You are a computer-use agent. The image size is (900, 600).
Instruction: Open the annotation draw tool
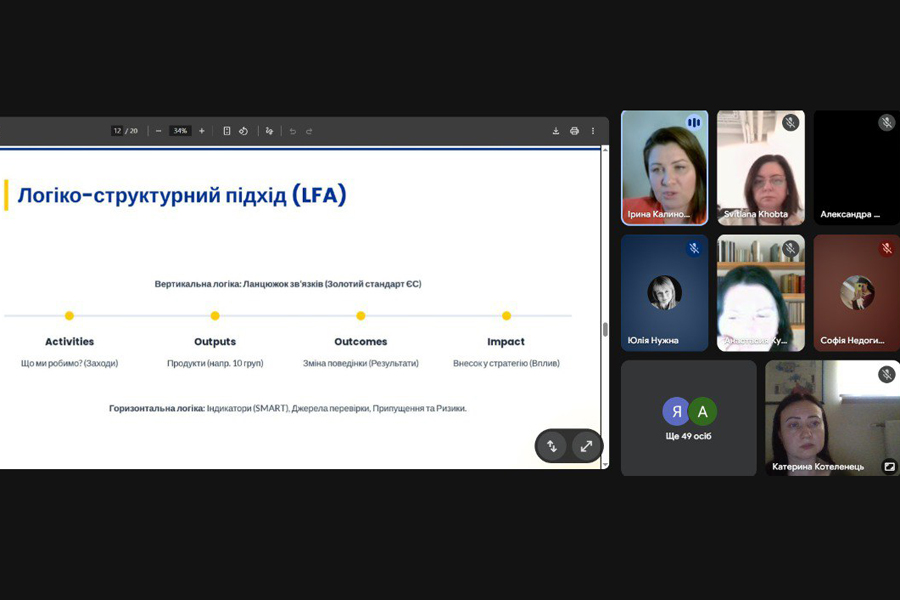269,131
